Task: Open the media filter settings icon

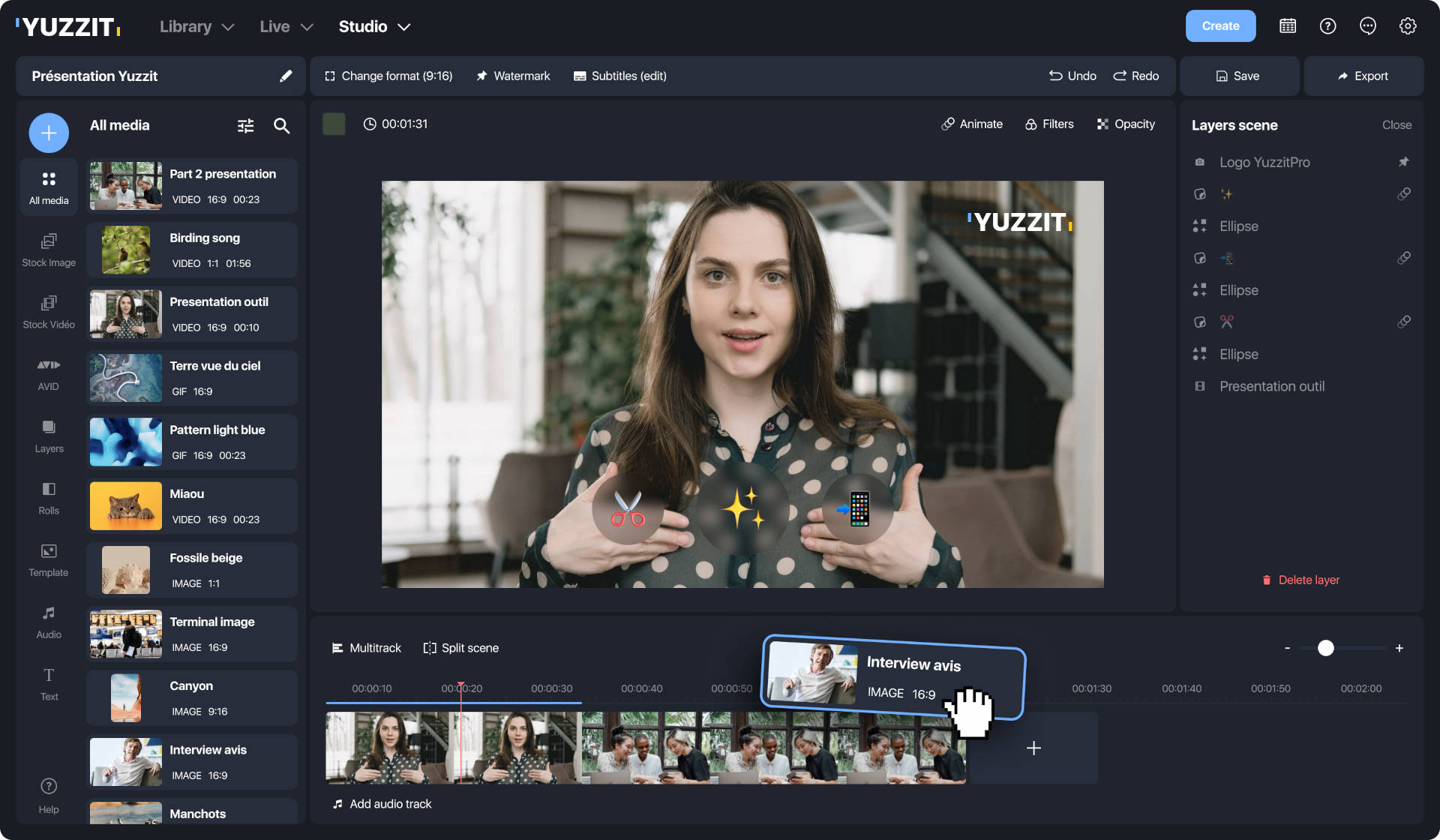Action: [x=245, y=126]
